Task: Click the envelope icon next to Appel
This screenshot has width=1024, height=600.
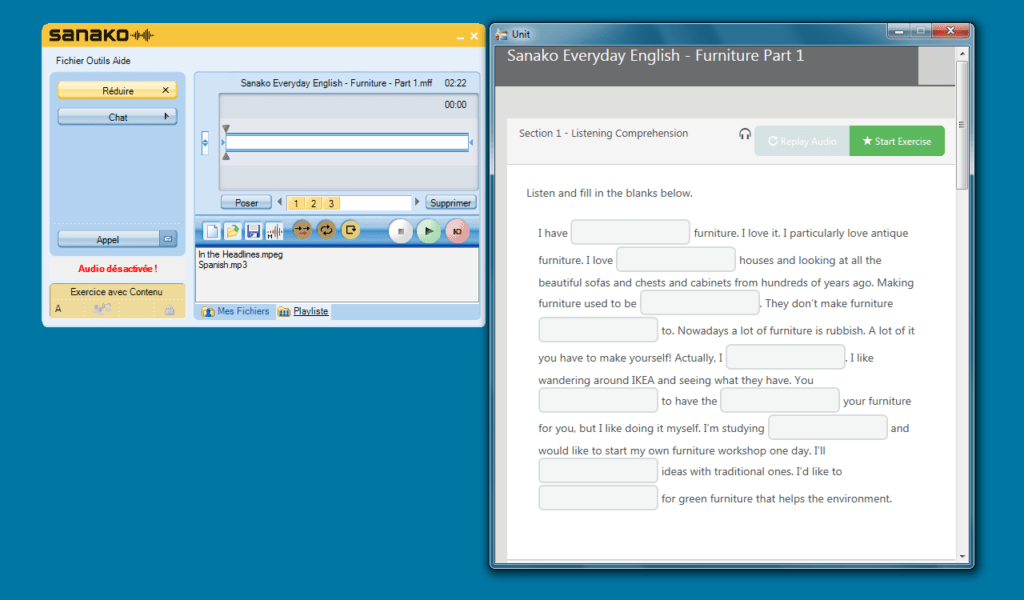Action: pyautogui.click(x=169, y=239)
